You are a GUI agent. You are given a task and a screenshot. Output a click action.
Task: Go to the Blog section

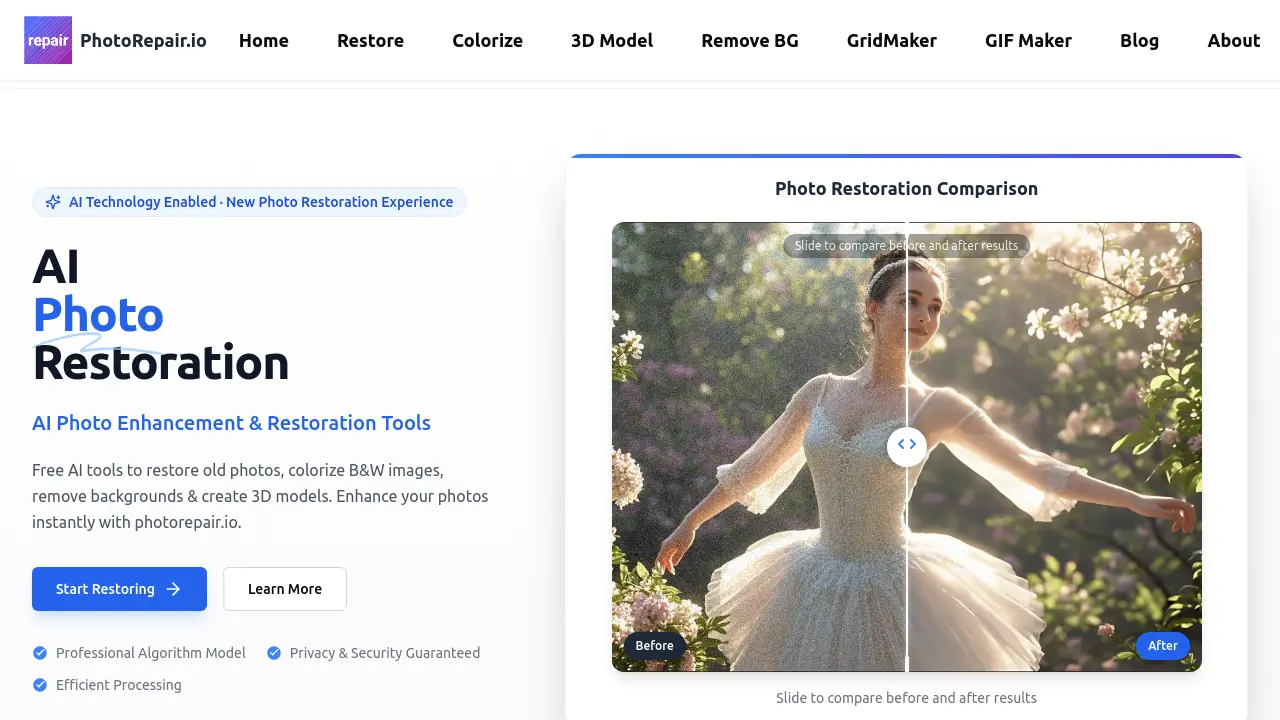[x=1139, y=40]
